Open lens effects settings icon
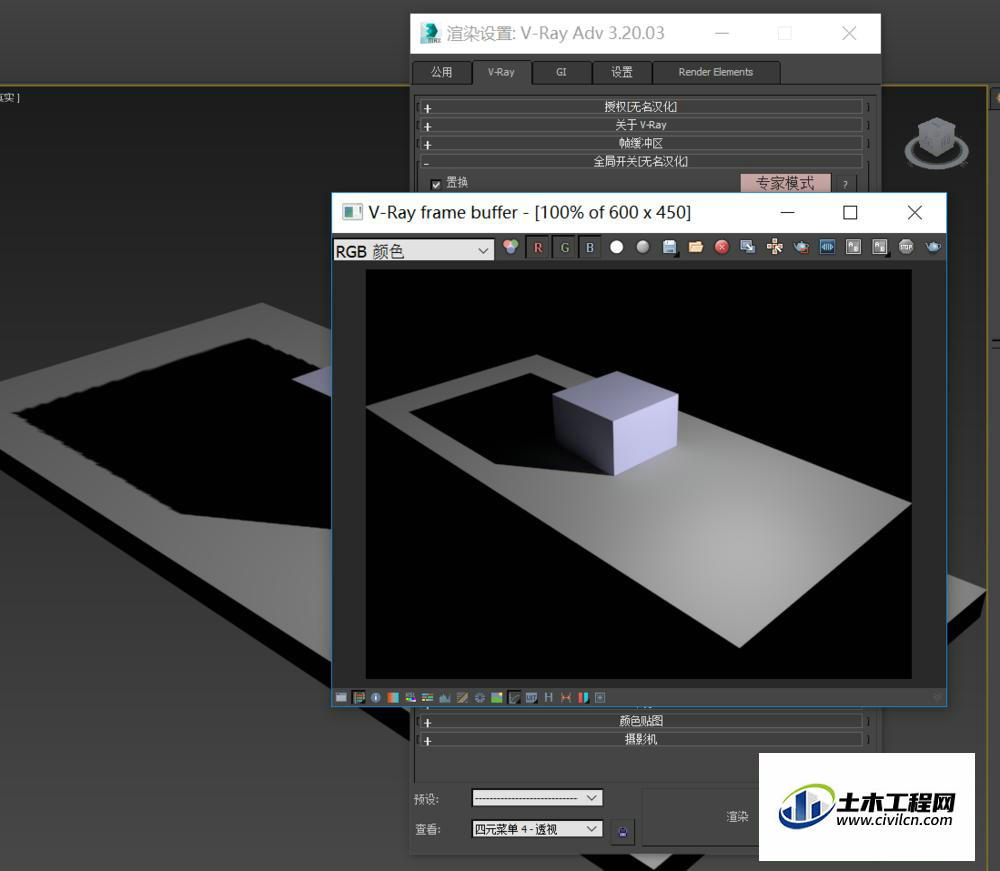Image resolution: width=1000 pixels, height=871 pixels. click(600, 698)
